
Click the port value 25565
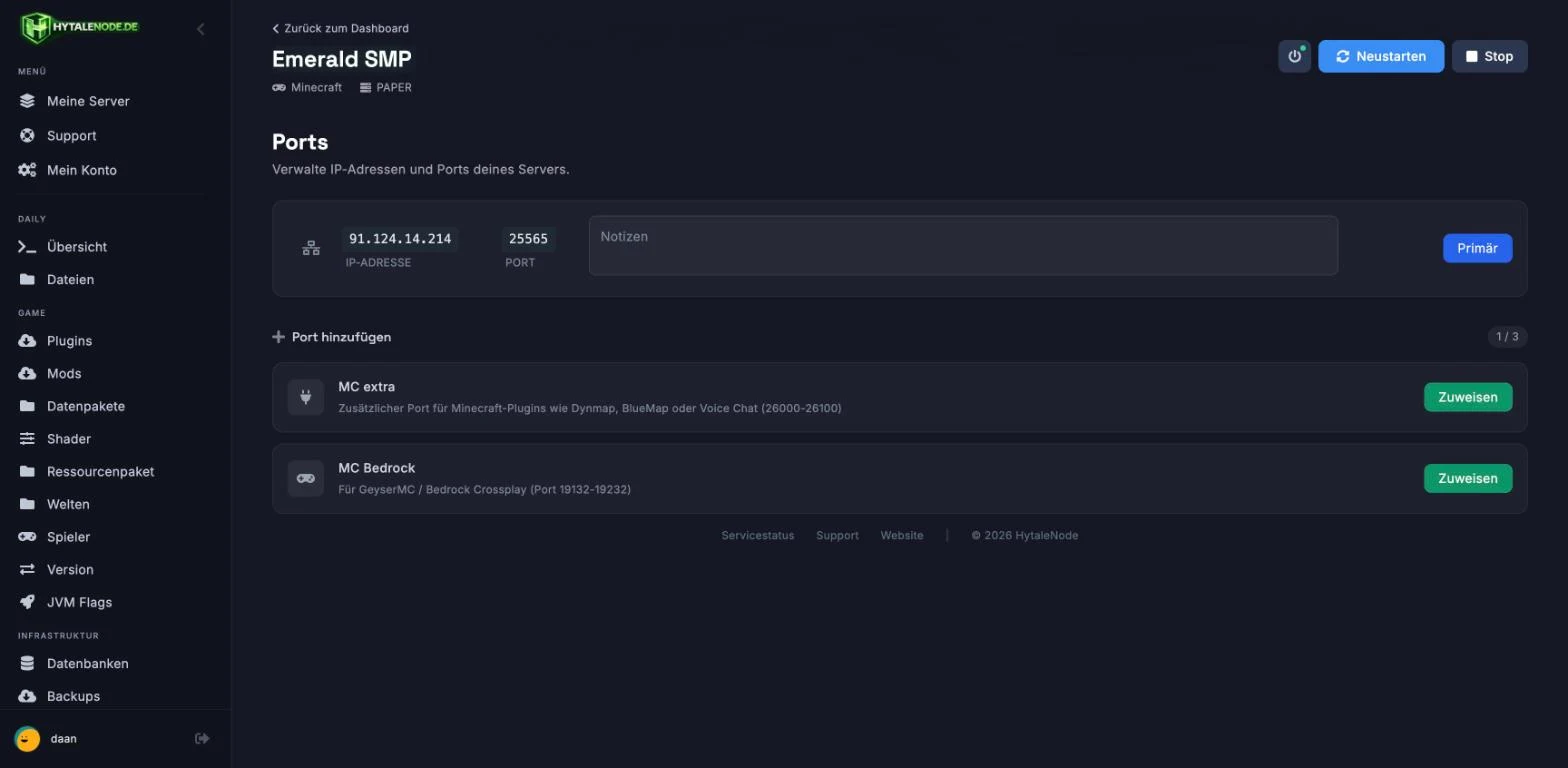click(528, 239)
